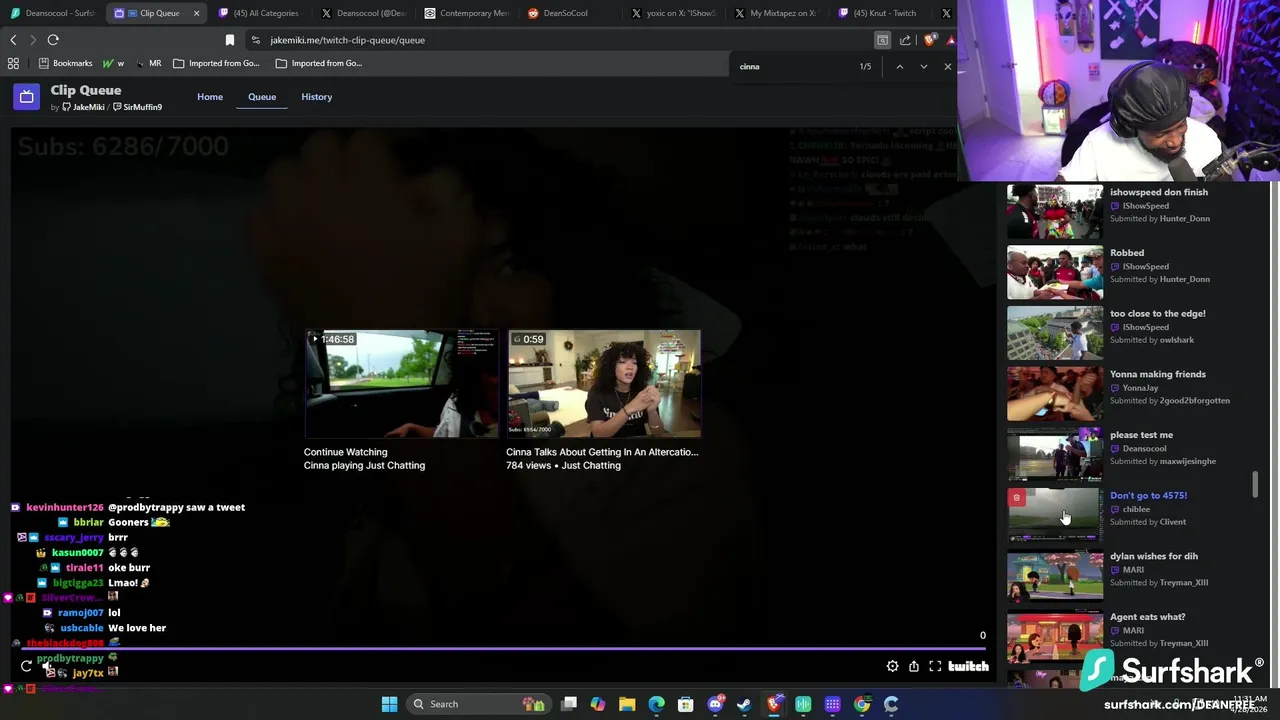Close the find-in-page bar

pos(947,67)
